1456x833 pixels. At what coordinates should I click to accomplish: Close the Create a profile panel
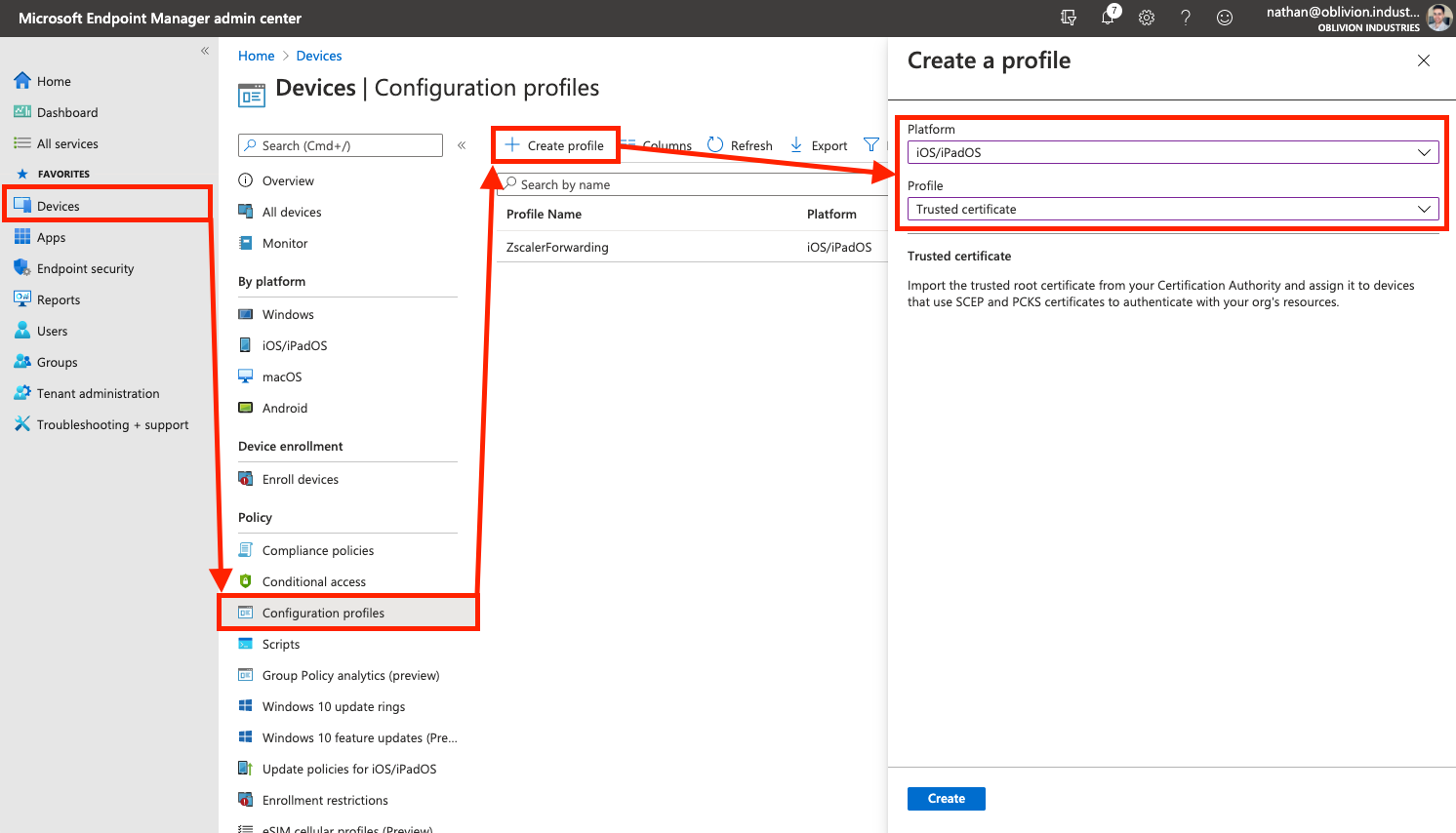click(1424, 60)
